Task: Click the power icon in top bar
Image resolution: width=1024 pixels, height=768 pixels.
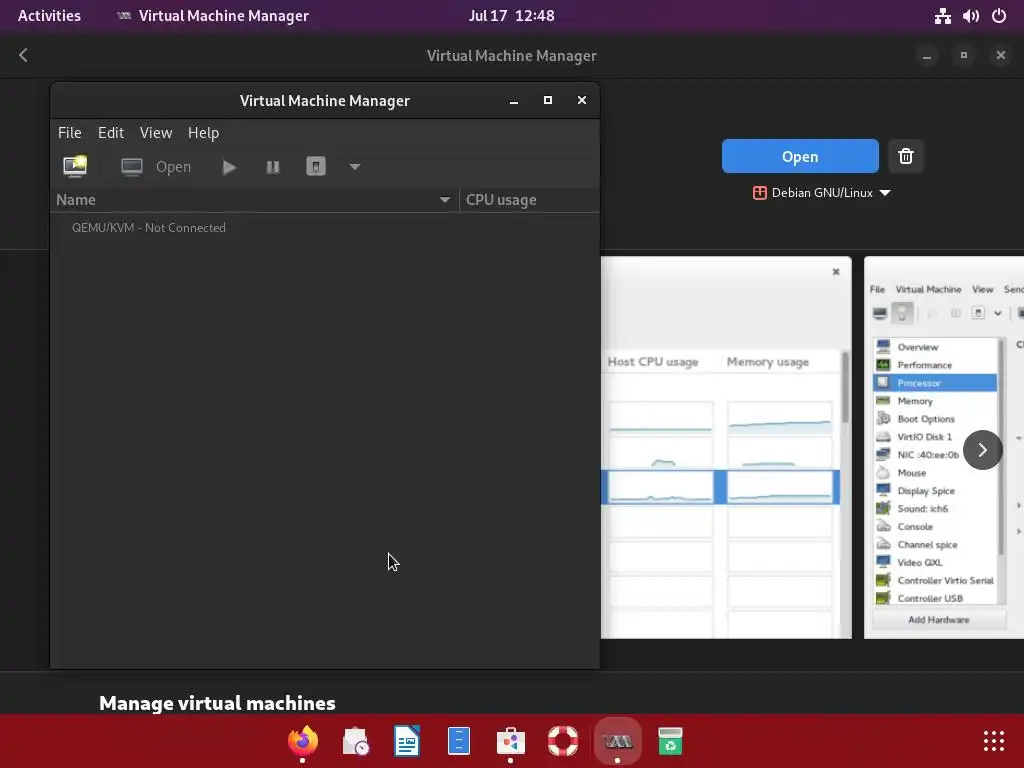Action: (999, 16)
